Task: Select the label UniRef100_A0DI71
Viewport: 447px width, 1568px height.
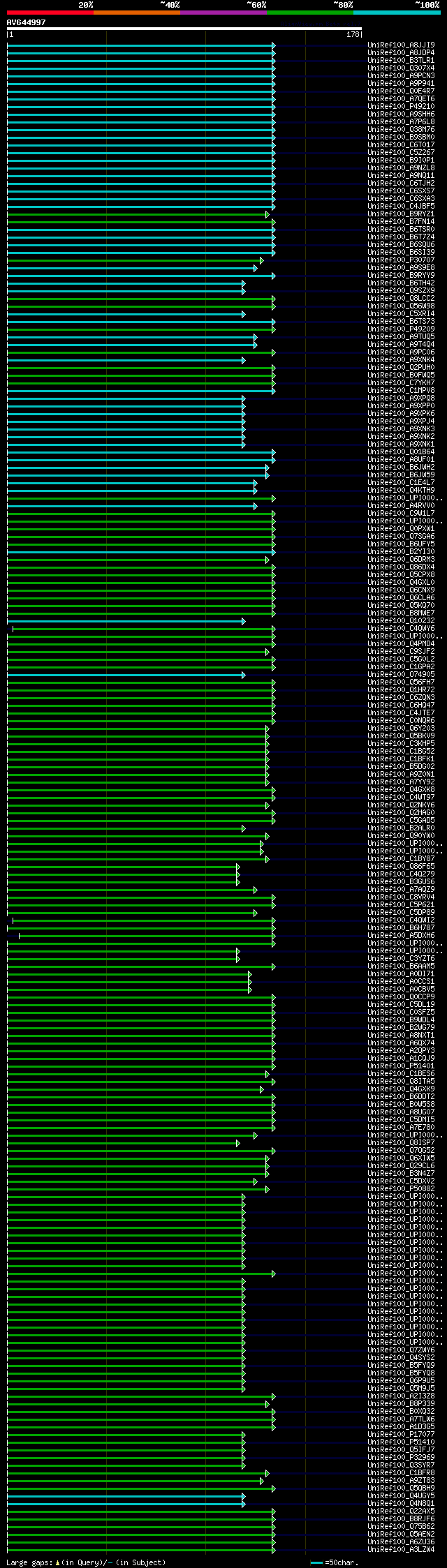Action: [401, 974]
